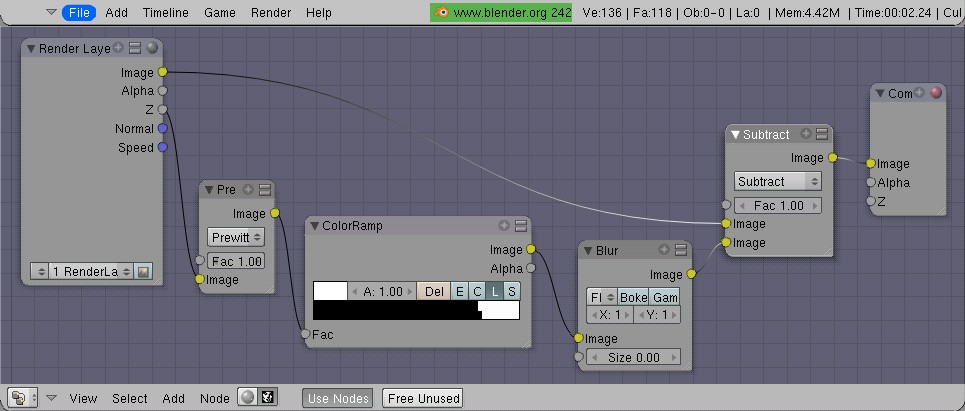Select E interpolation on ColorRamp
This screenshot has width=965, height=411.
click(459, 291)
